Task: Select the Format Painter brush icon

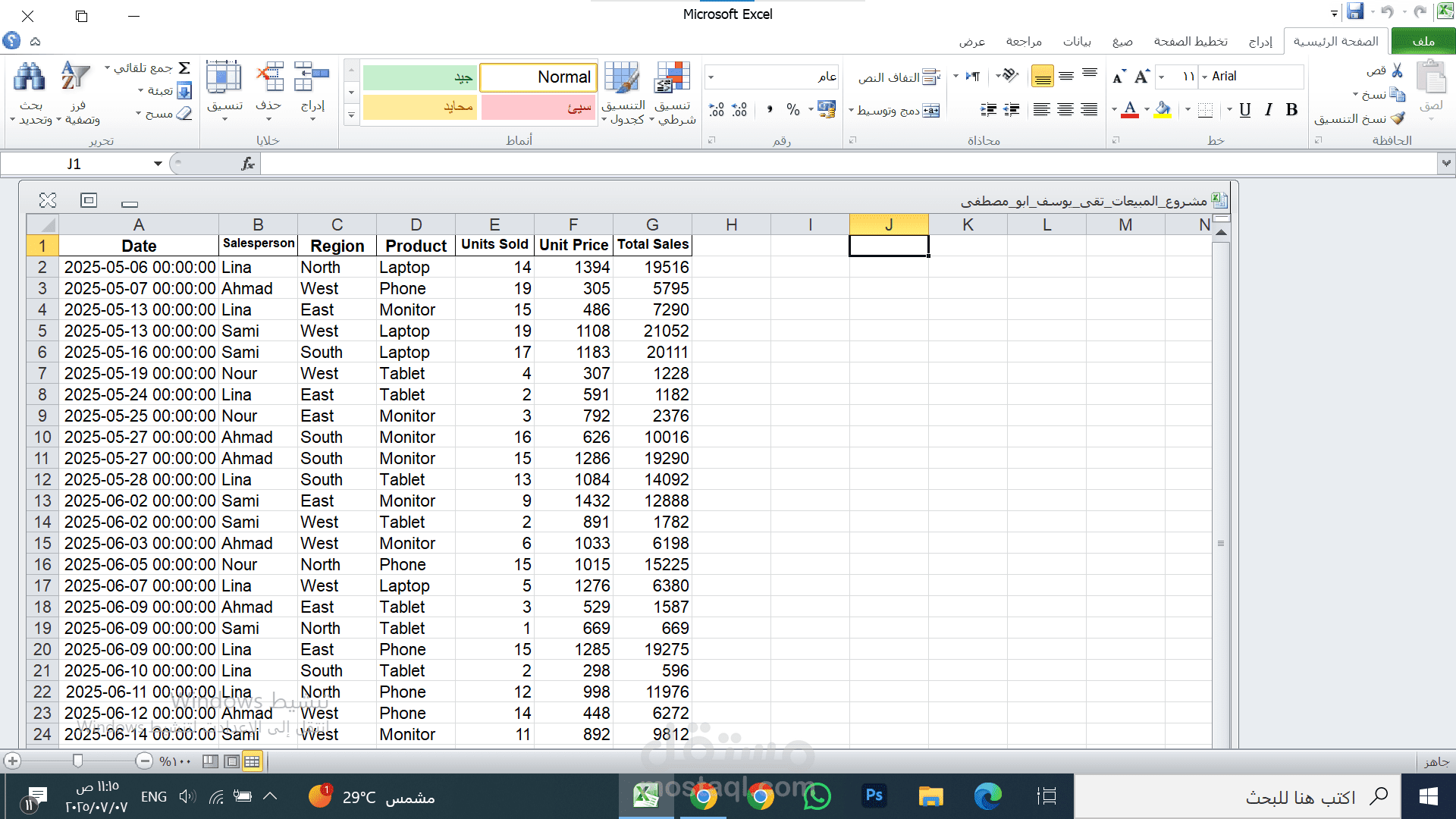Action: [x=1398, y=118]
